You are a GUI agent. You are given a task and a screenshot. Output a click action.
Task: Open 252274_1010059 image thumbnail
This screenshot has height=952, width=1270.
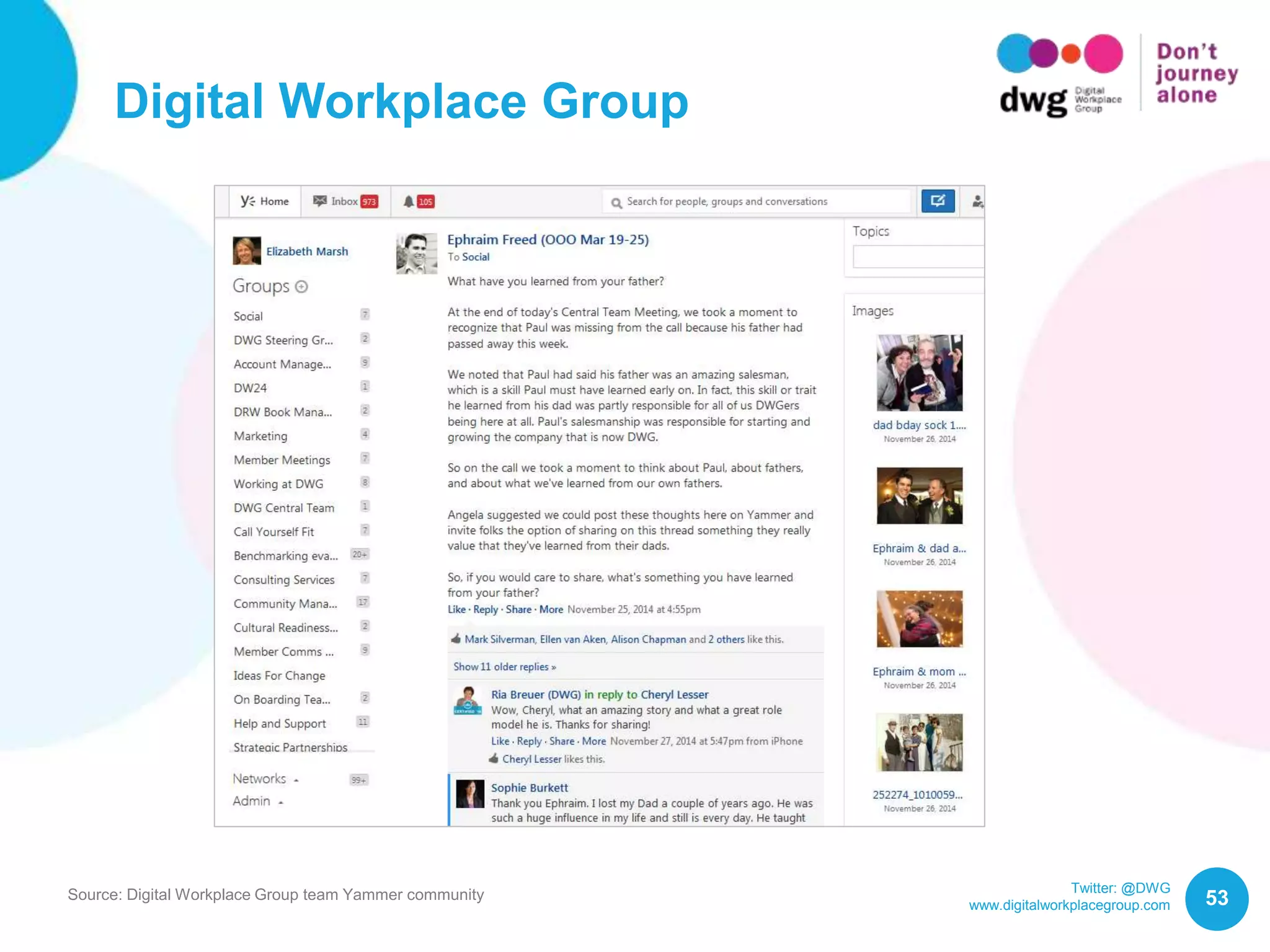[920, 743]
